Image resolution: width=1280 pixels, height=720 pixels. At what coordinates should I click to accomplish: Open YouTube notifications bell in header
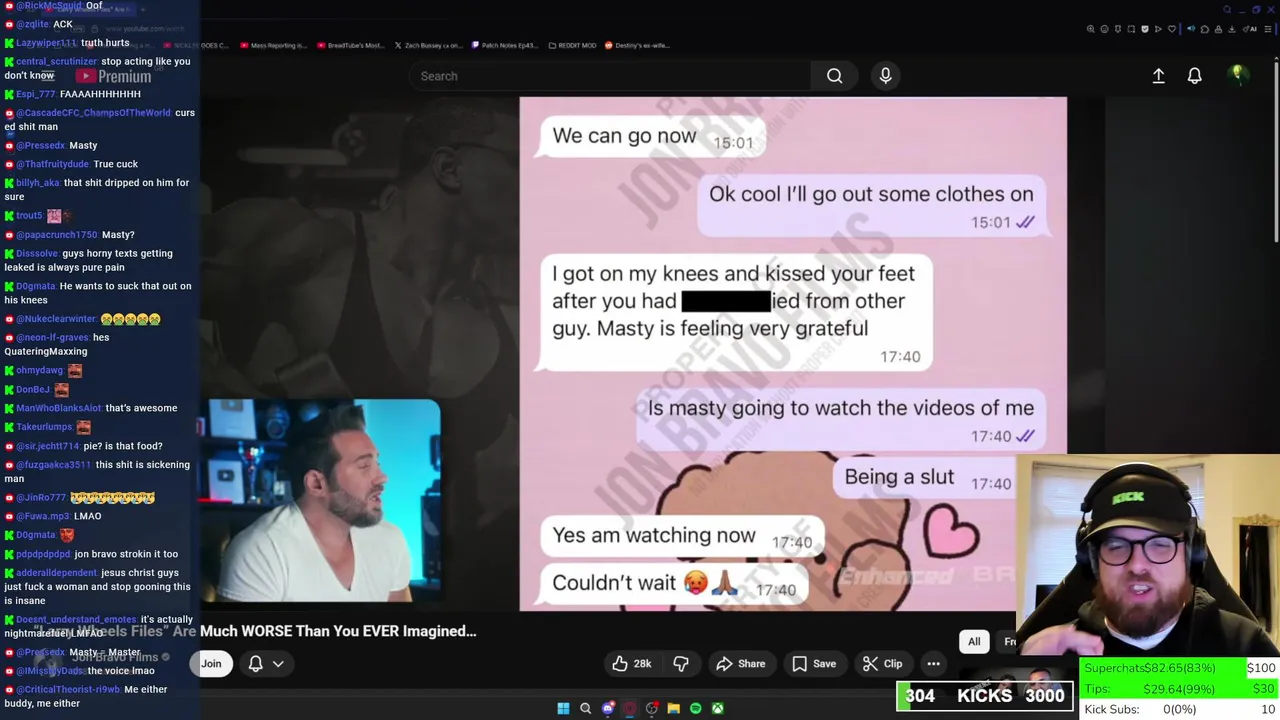(1194, 76)
